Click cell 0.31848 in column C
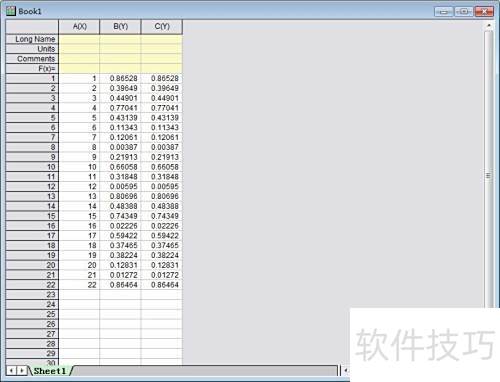Screen dimensions: 500x382 [x=162, y=177]
